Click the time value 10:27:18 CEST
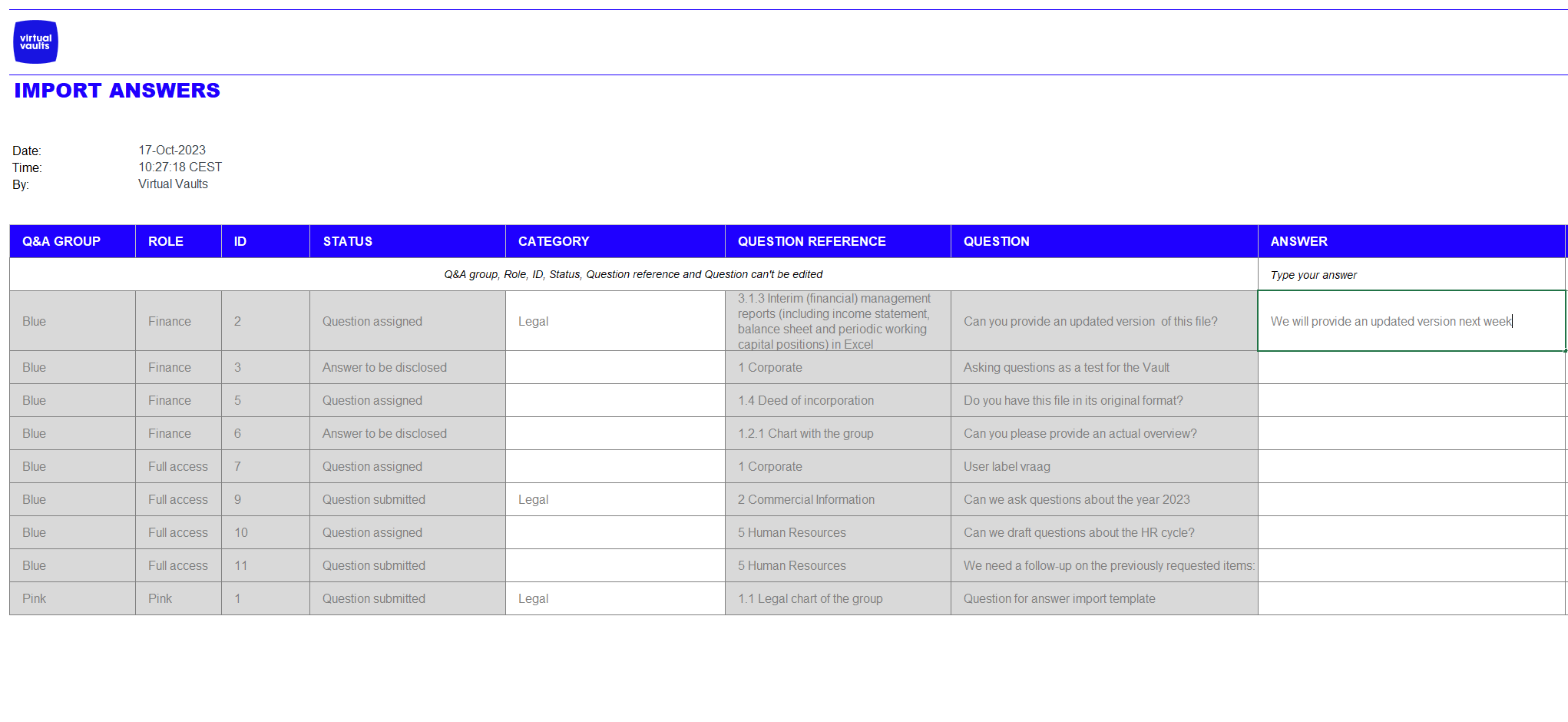The height and width of the screenshot is (722, 1568). 180,167
